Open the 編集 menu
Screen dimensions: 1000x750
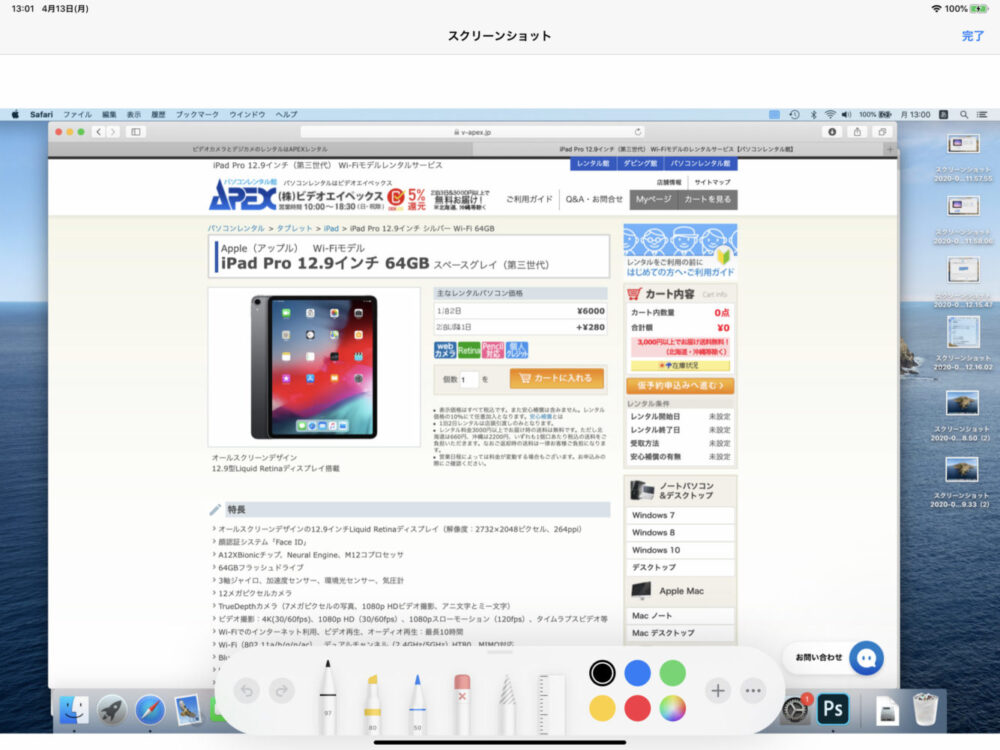point(109,115)
